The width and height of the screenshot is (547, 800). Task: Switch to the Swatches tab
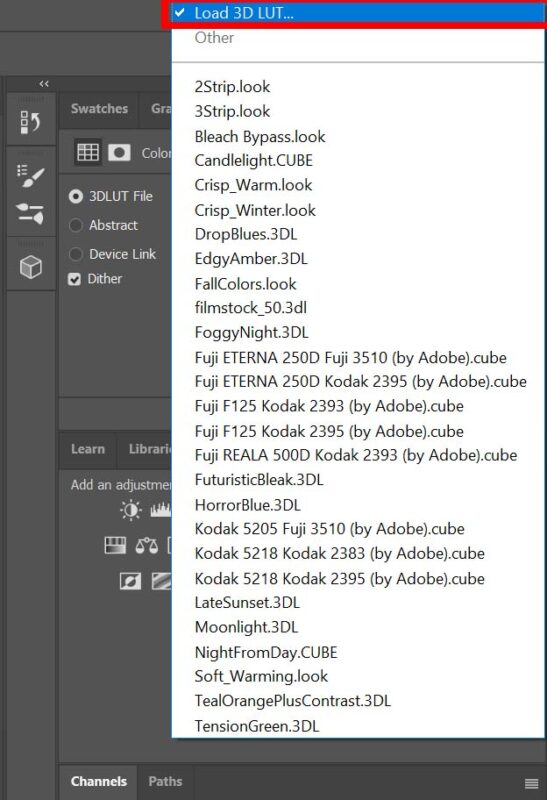coord(100,109)
